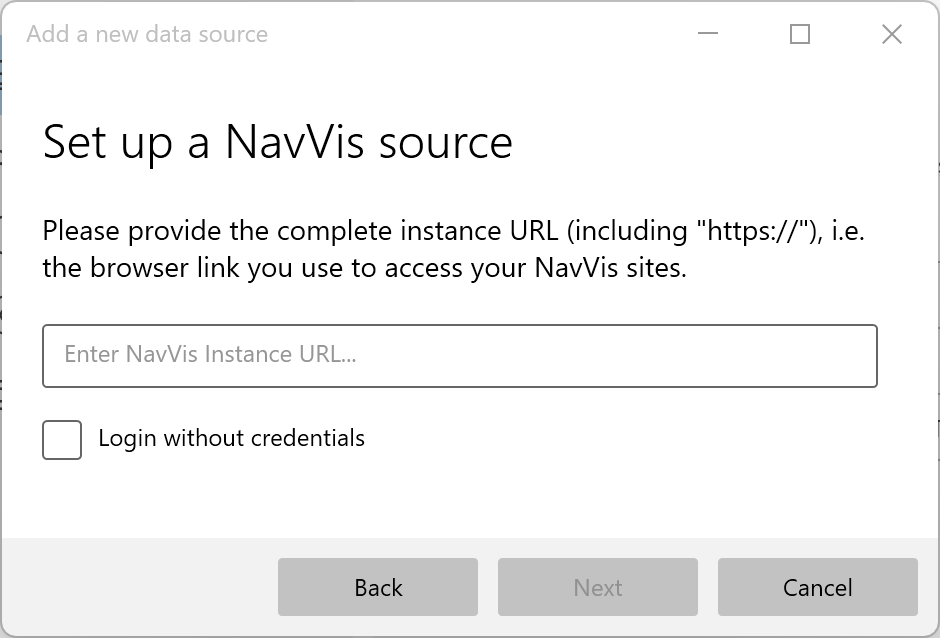Cancel the data source setup
This screenshot has width=940, height=638.
pos(817,587)
